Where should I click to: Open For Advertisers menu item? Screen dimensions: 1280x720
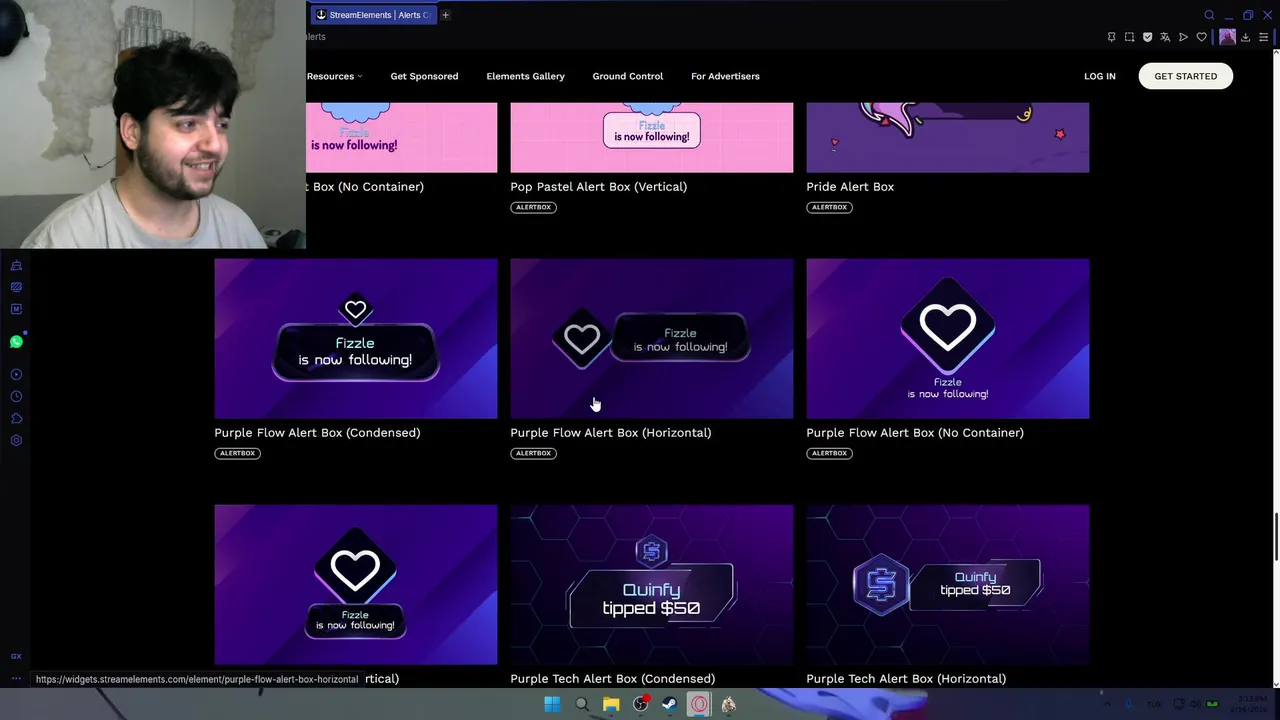click(725, 76)
